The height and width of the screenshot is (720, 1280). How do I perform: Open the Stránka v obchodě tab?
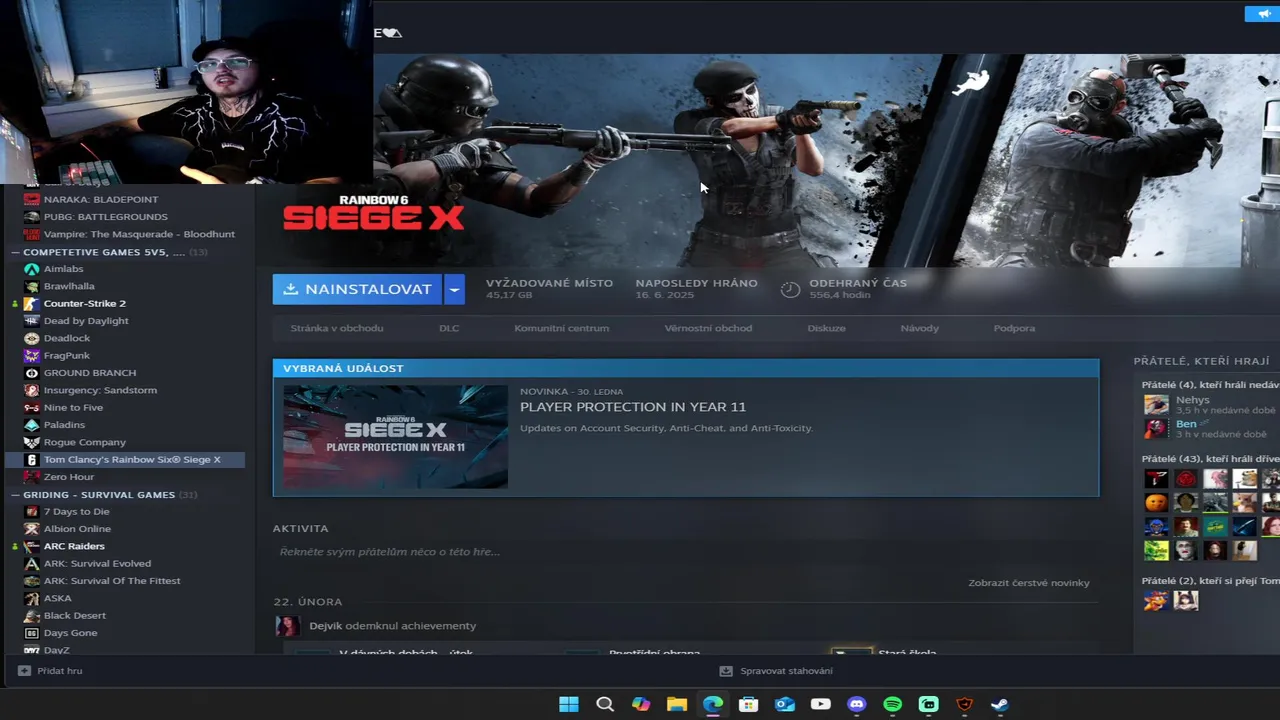[x=337, y=328]
